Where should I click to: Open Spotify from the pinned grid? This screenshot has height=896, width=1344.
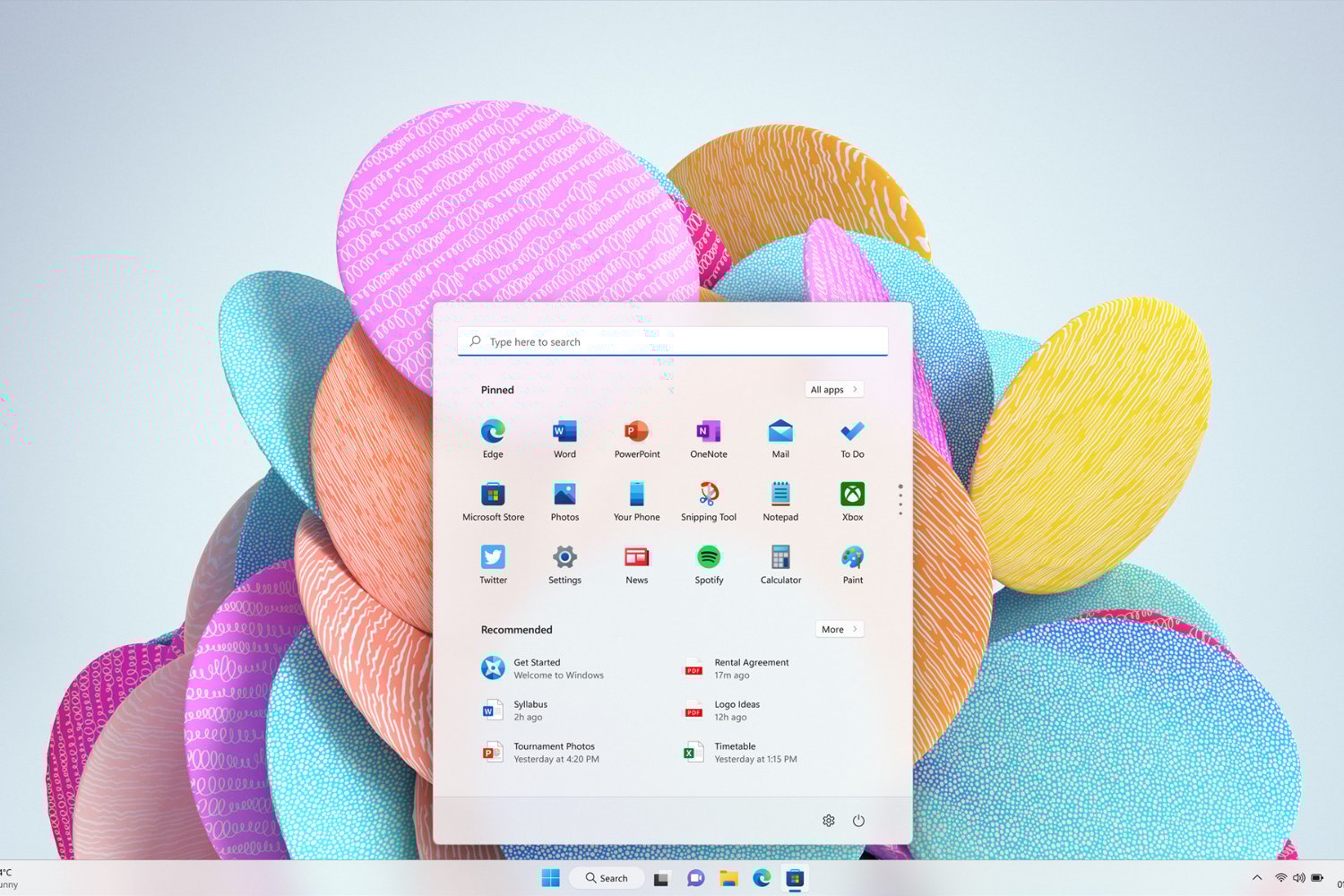[x=709, y=564]
